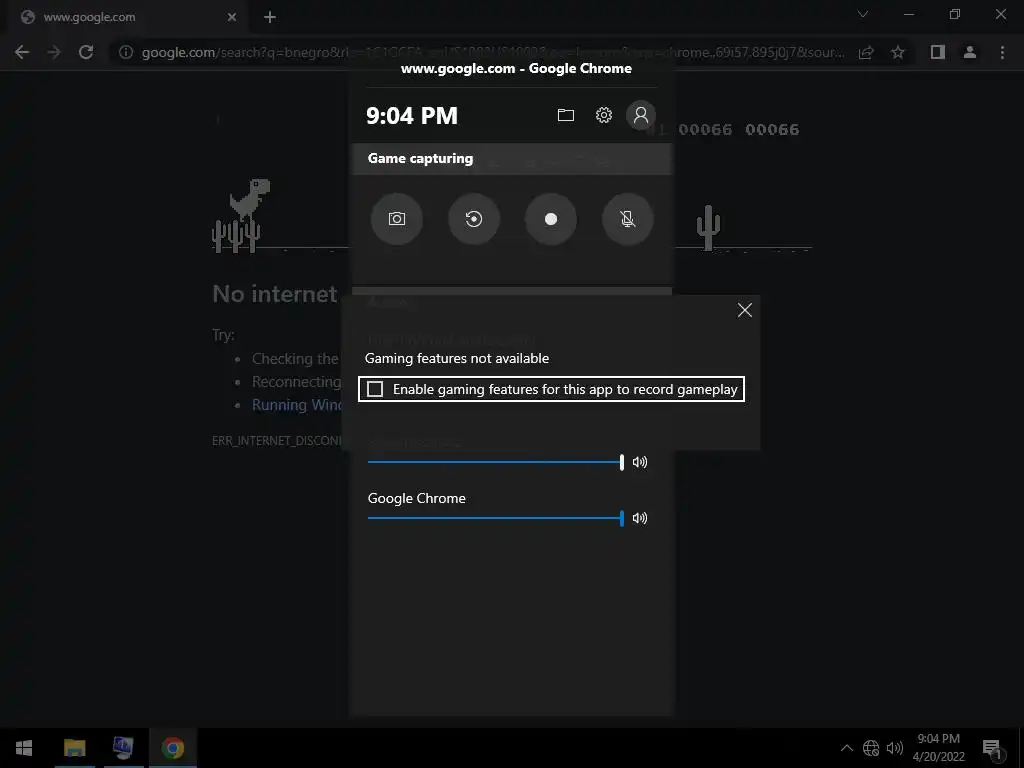This screenshot has height=768, width=1024.
Task: Take a screenshot with the camera icon
Action: (x=396, y=219)
